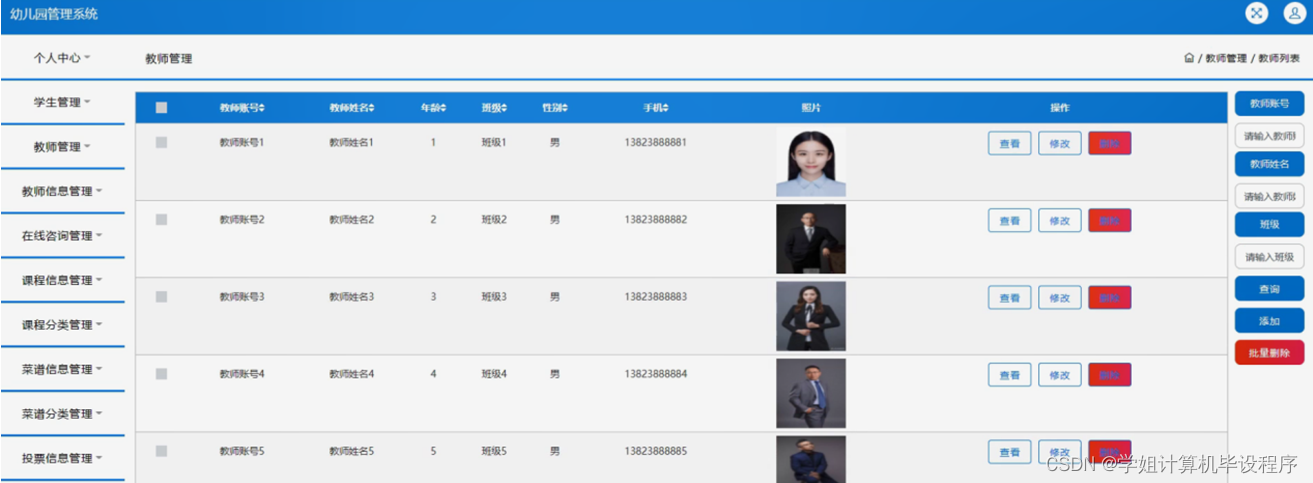The height and width of the screenshot is (483, 1313).
Task: Sort the table by 教师账号 column arrows
Action: (262, 108)
